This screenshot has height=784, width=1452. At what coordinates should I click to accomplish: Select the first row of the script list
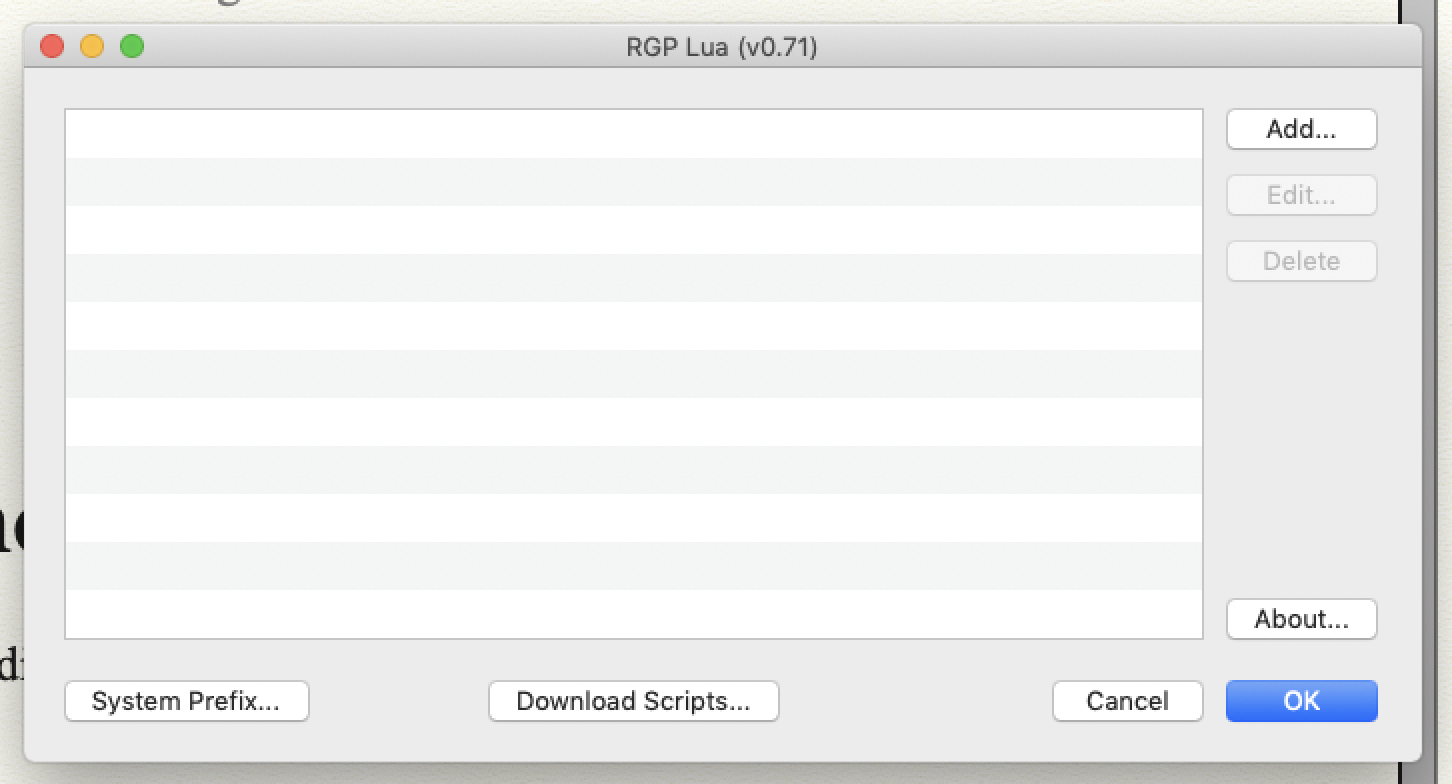tap(633, 134)
